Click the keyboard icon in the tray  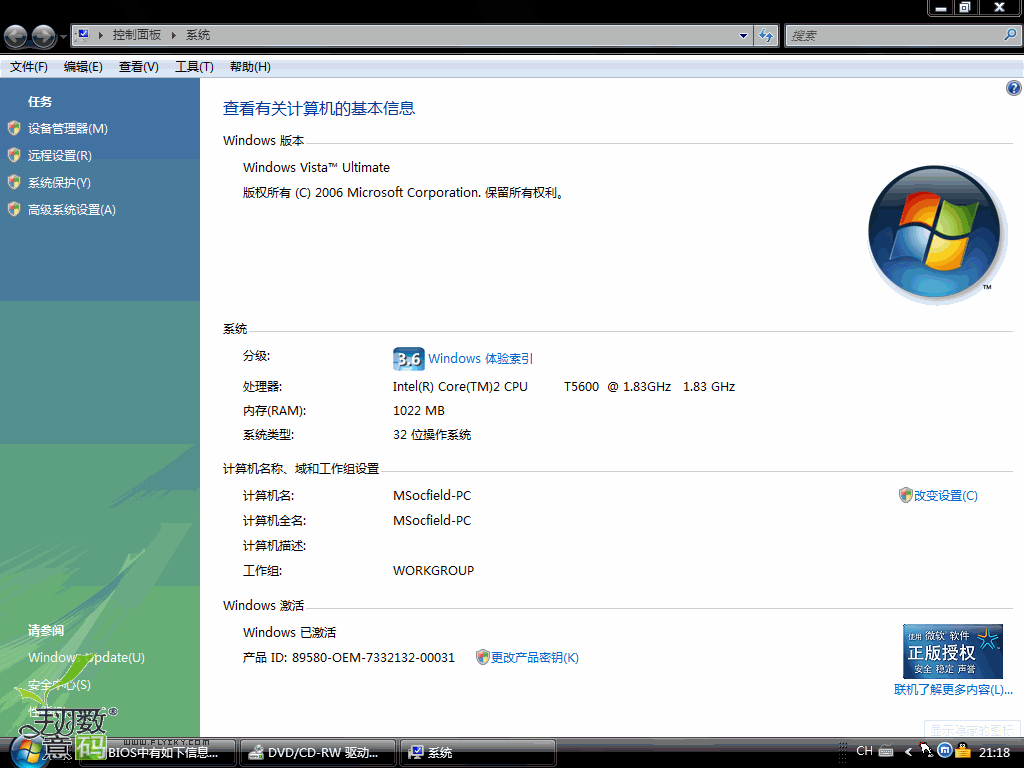886,752
